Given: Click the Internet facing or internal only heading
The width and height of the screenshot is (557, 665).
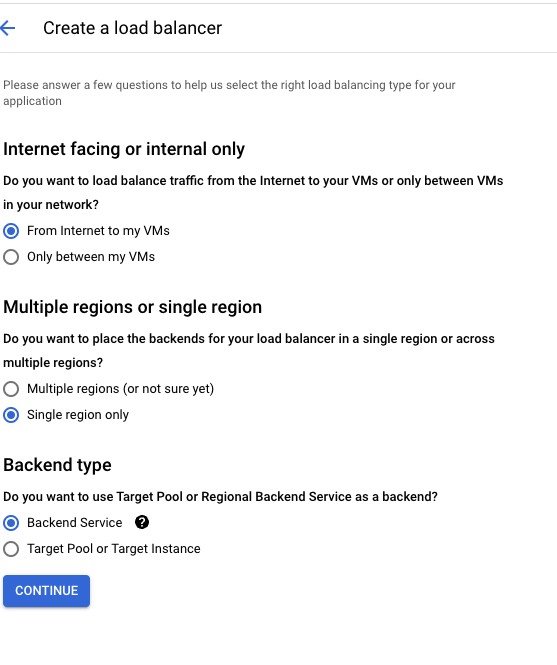Looking at the screenshot, I should pyautogui.click(x=124, y=149).
